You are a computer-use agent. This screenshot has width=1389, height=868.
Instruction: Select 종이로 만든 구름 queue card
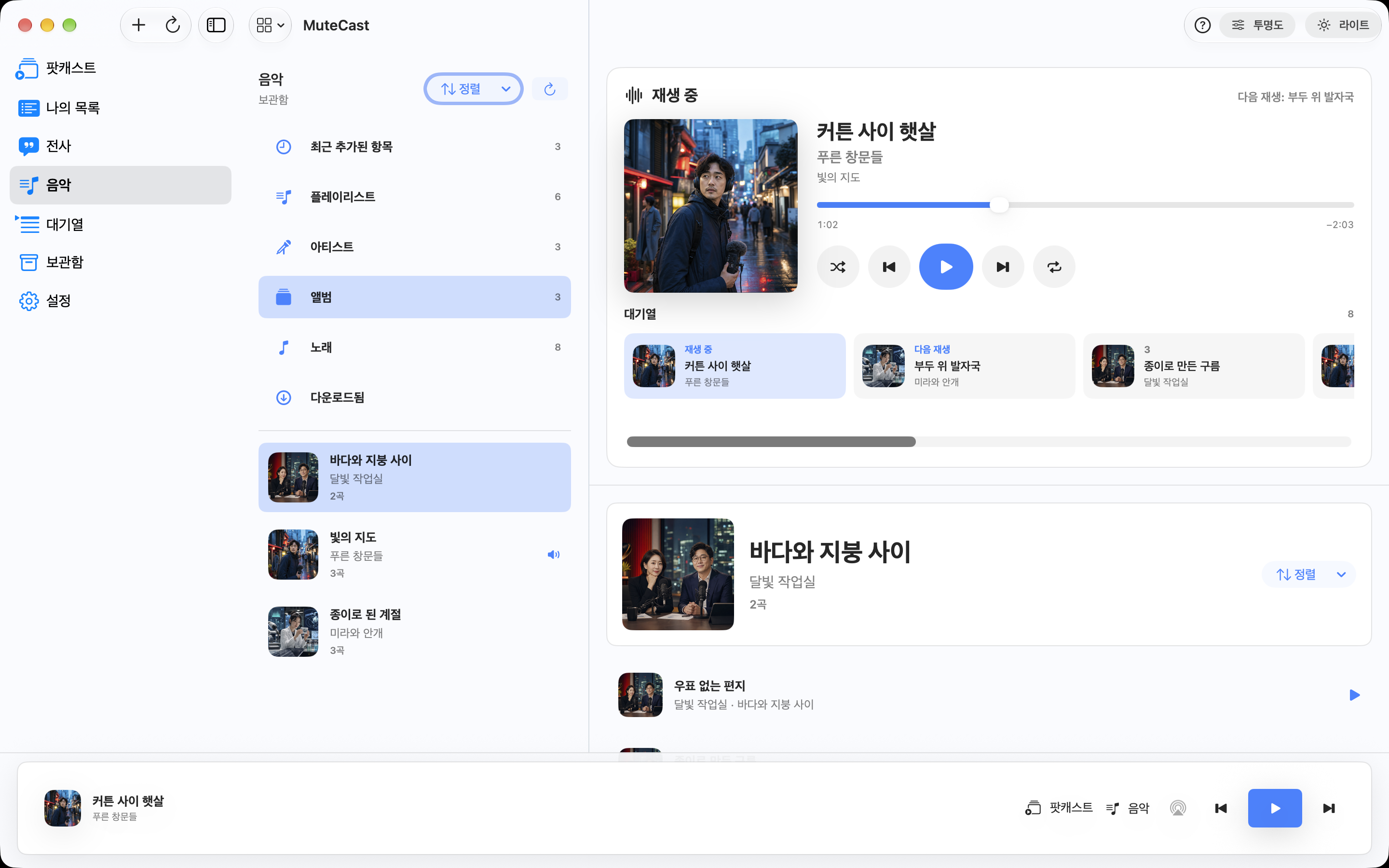(1194, 366)
